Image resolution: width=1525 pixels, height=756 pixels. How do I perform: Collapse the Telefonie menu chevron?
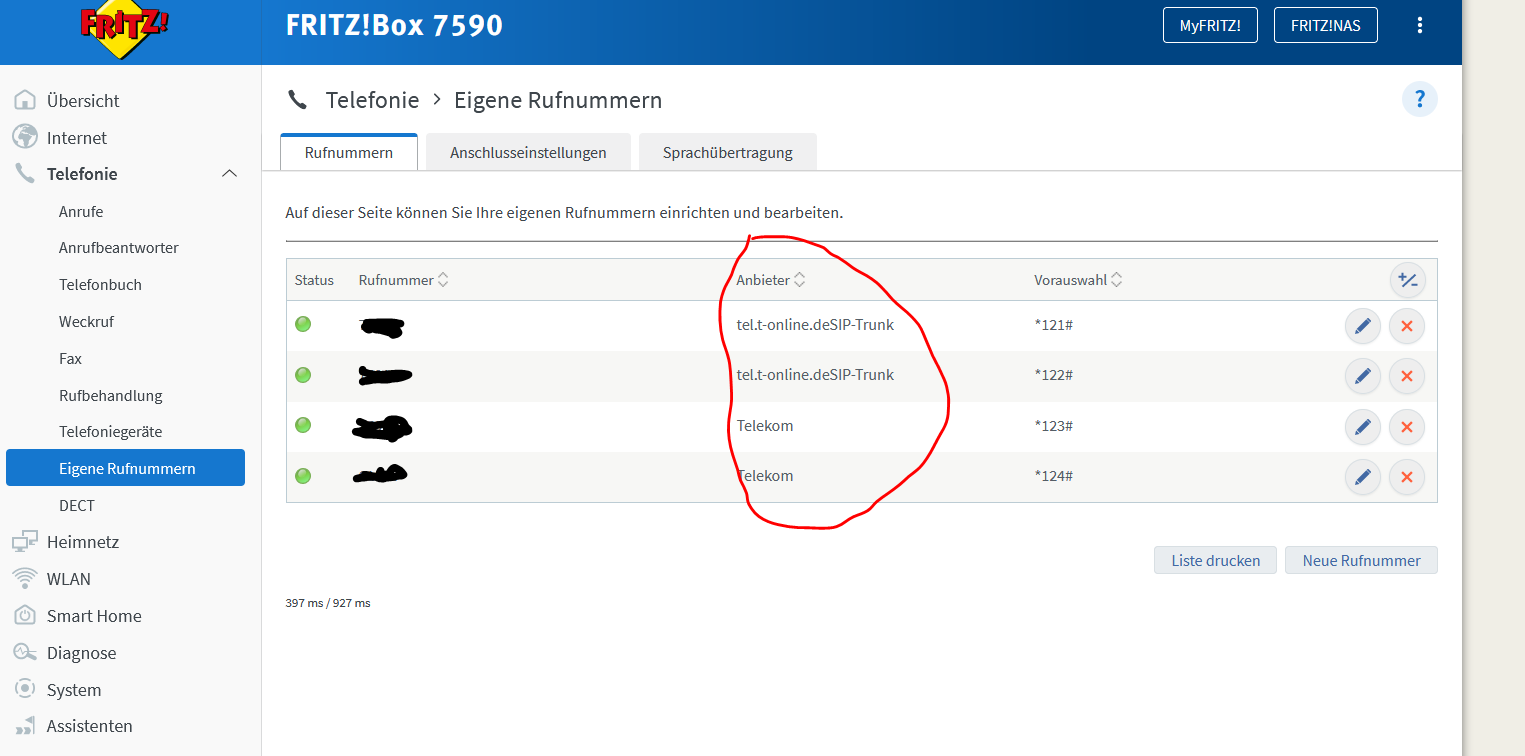click(229, 174)
